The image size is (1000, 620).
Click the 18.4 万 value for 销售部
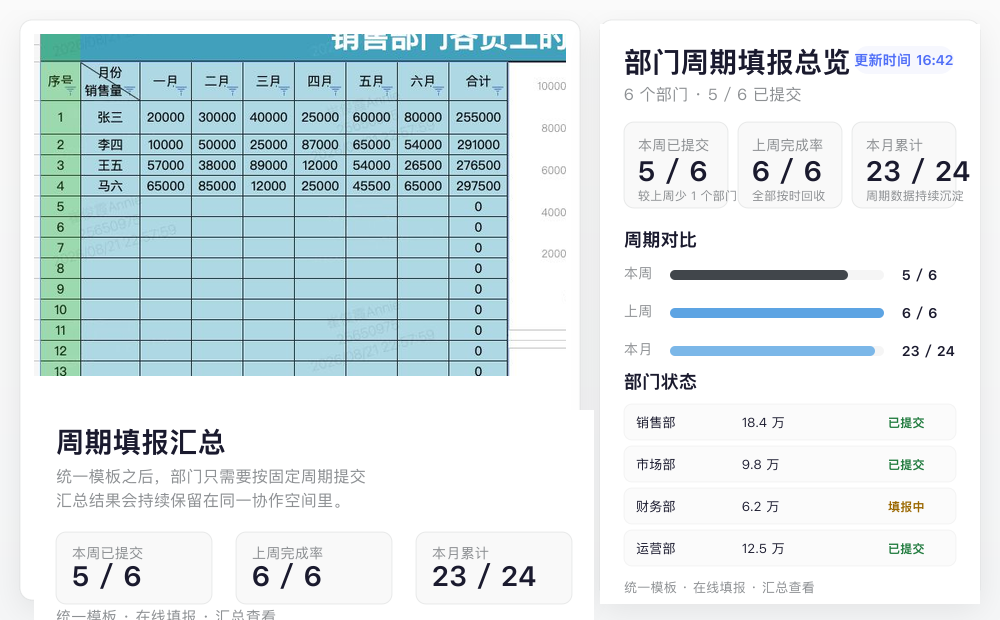(763, 422)
